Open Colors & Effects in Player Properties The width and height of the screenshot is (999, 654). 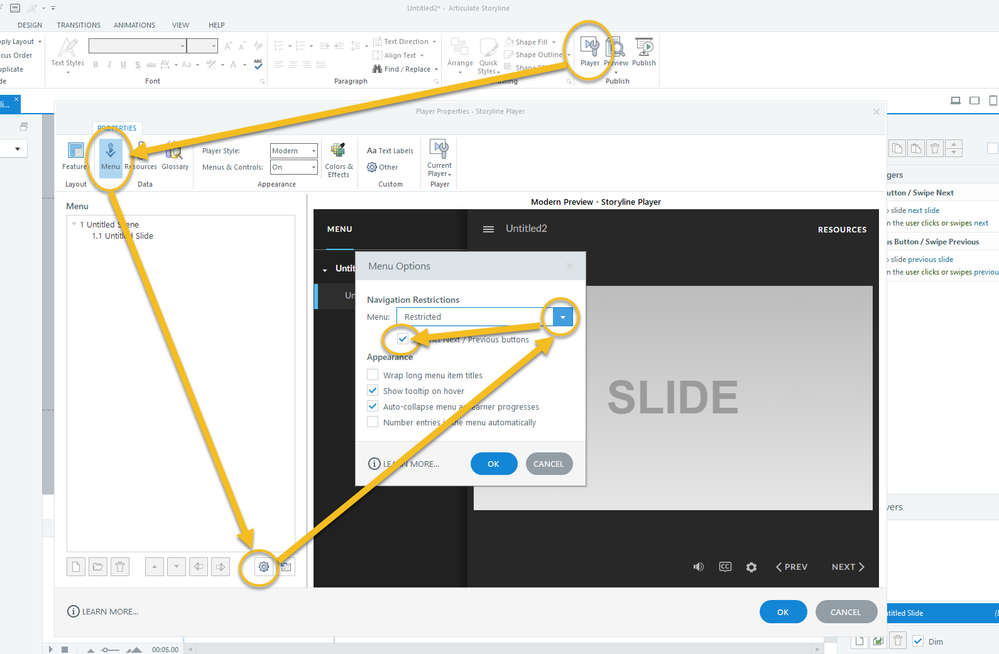click(338, 159)
